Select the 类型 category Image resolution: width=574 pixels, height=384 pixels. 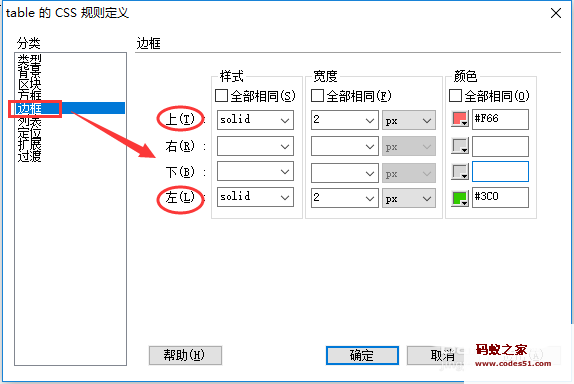pos(30,59)
